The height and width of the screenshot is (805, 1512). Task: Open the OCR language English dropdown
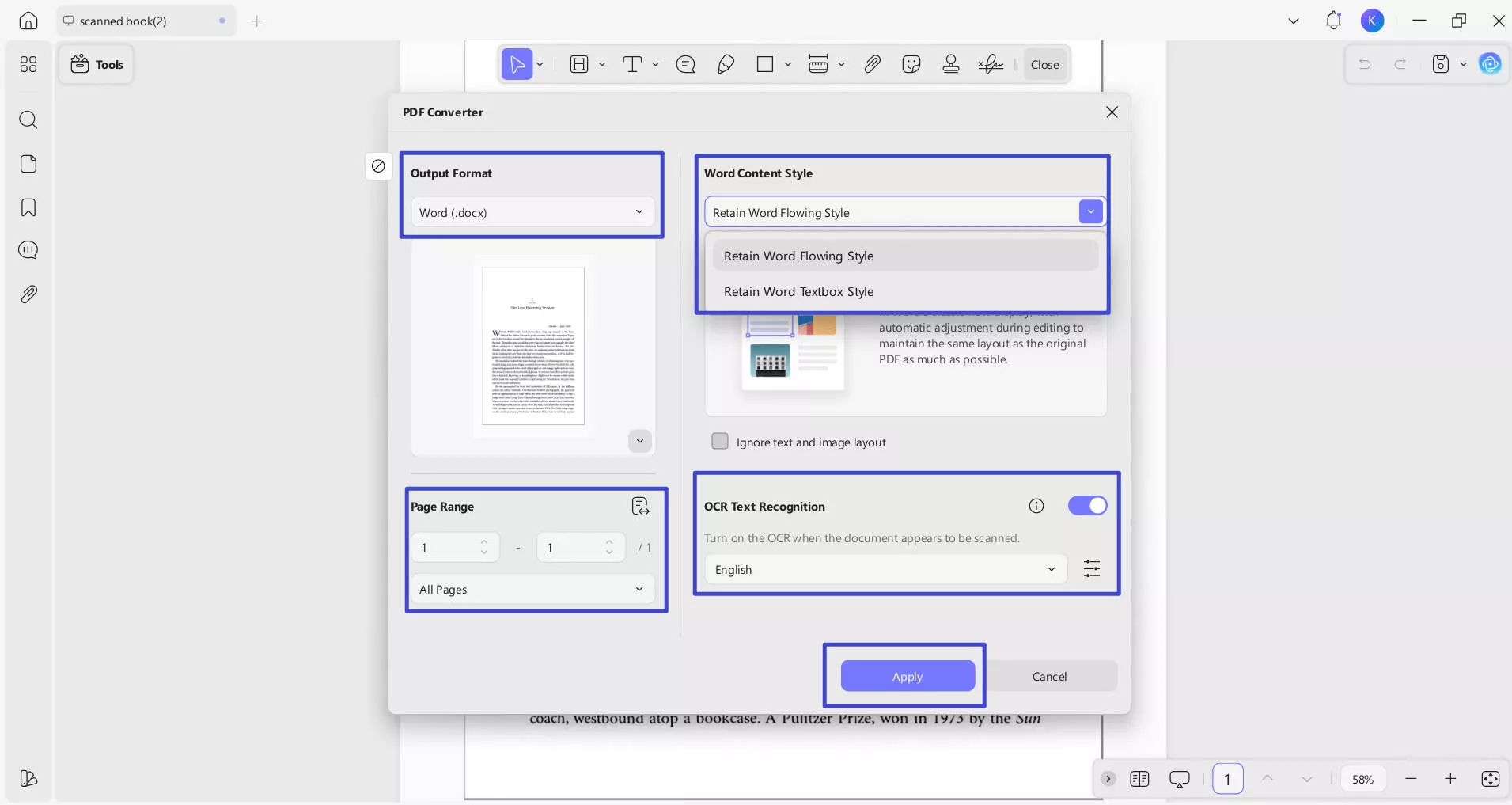[x=885, y=569]
